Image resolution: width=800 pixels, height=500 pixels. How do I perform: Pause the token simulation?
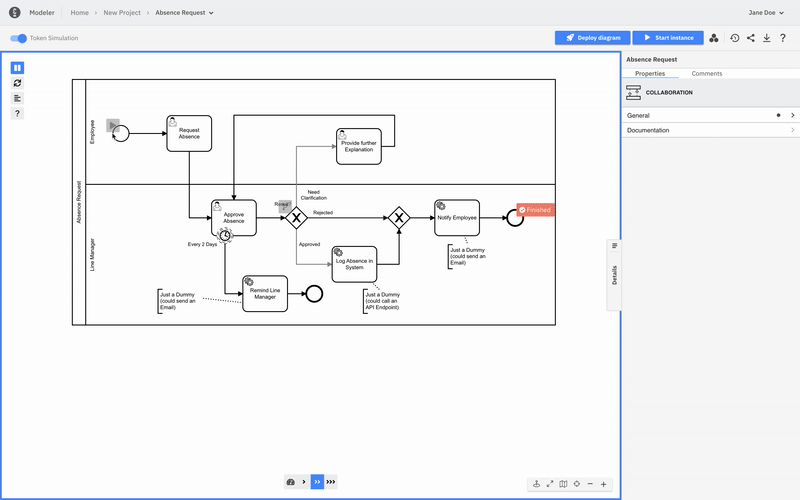(x=18, y=68)
